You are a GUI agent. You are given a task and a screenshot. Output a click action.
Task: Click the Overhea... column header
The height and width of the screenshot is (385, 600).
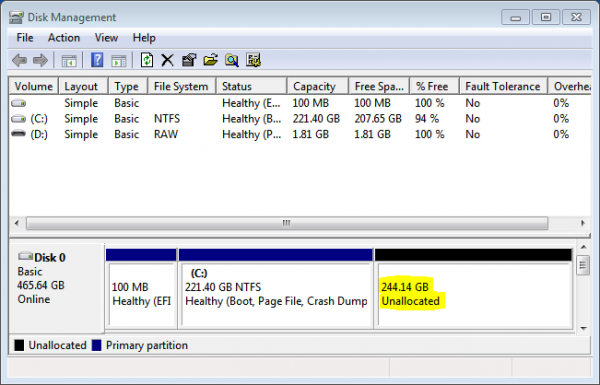click(x=570, y=86)
